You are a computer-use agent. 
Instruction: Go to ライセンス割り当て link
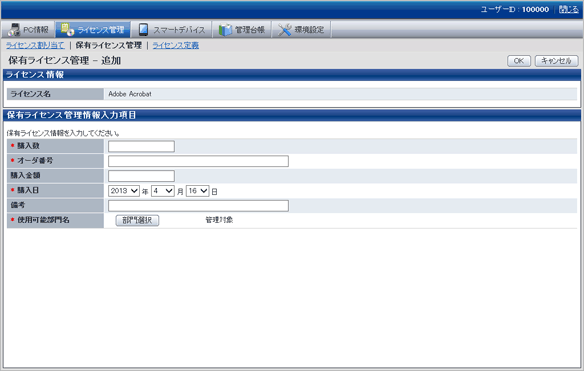coord(35,45)
